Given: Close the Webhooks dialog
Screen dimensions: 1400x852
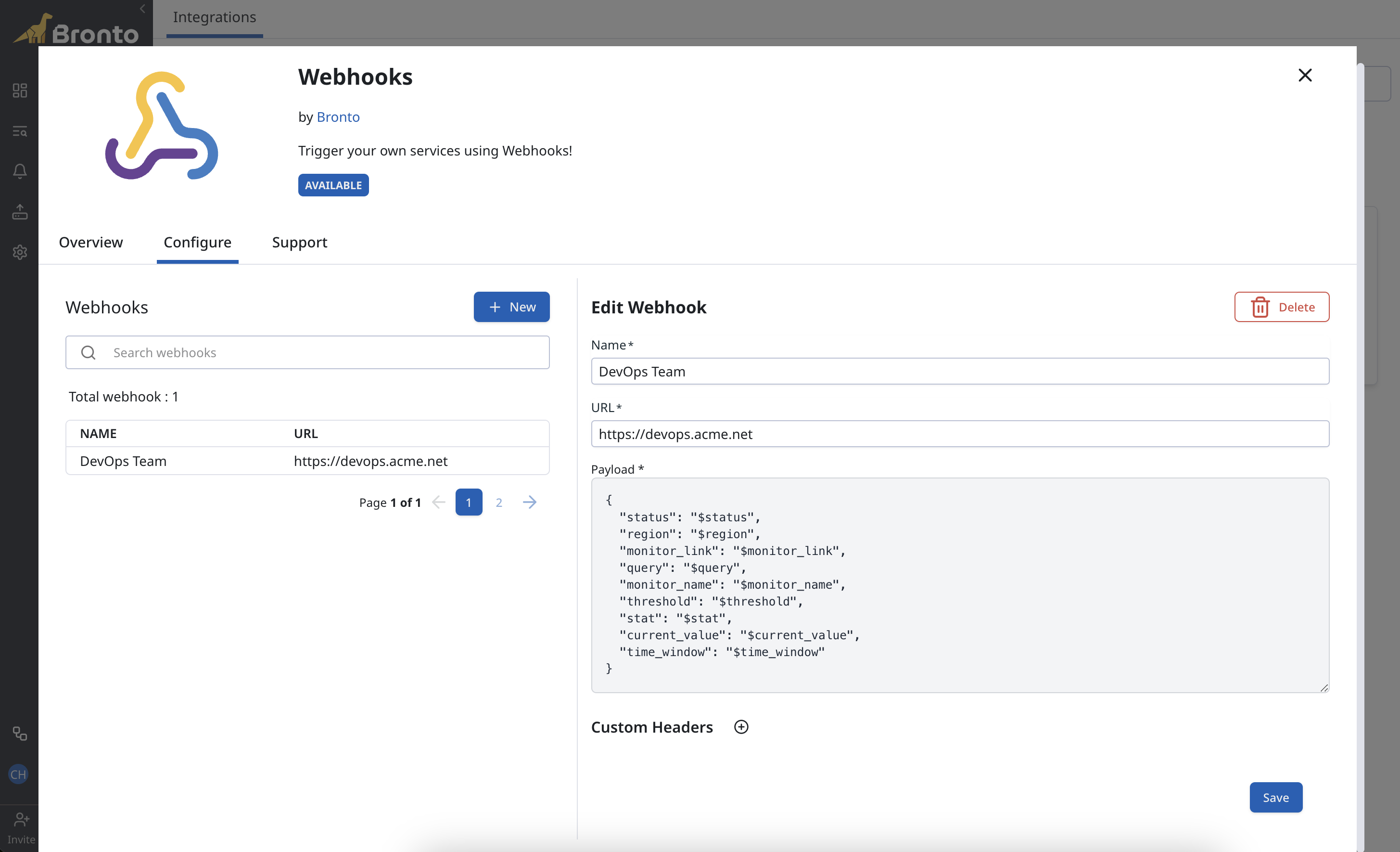Looking at the screenshot, I should (x=1305, y=75).
